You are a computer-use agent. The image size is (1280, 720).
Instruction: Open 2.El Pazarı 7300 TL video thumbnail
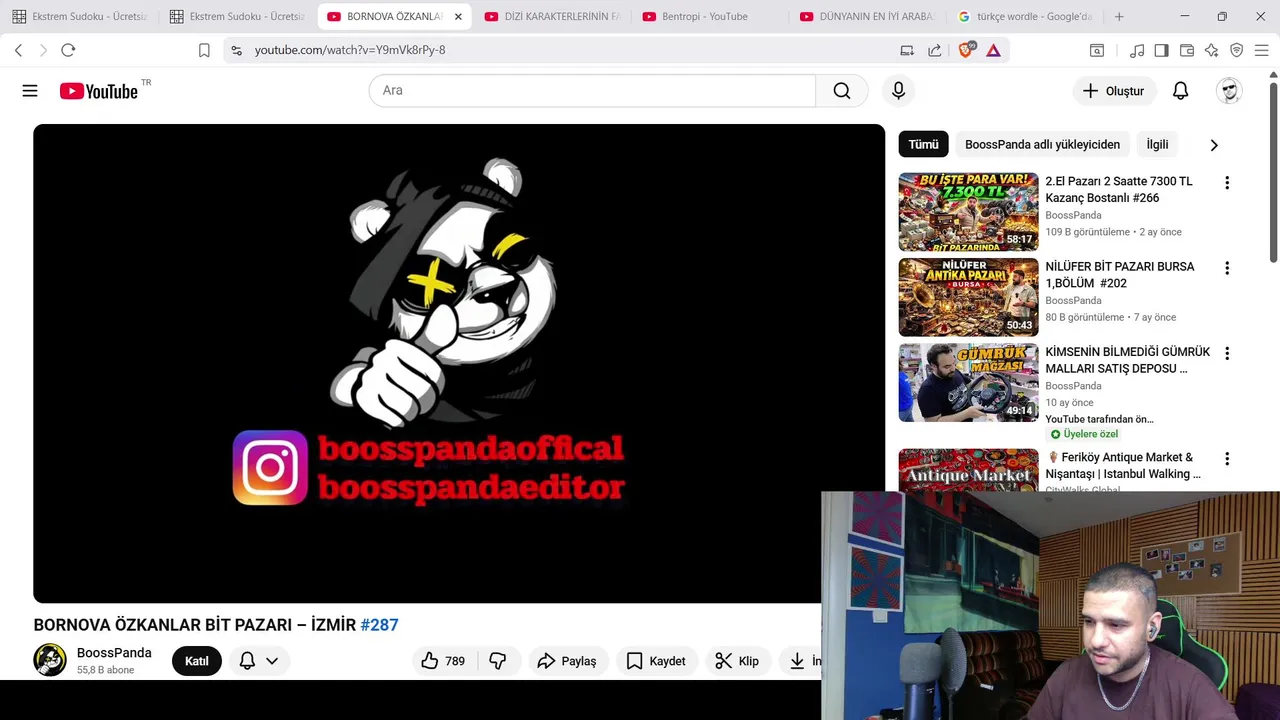coord(968,212)
